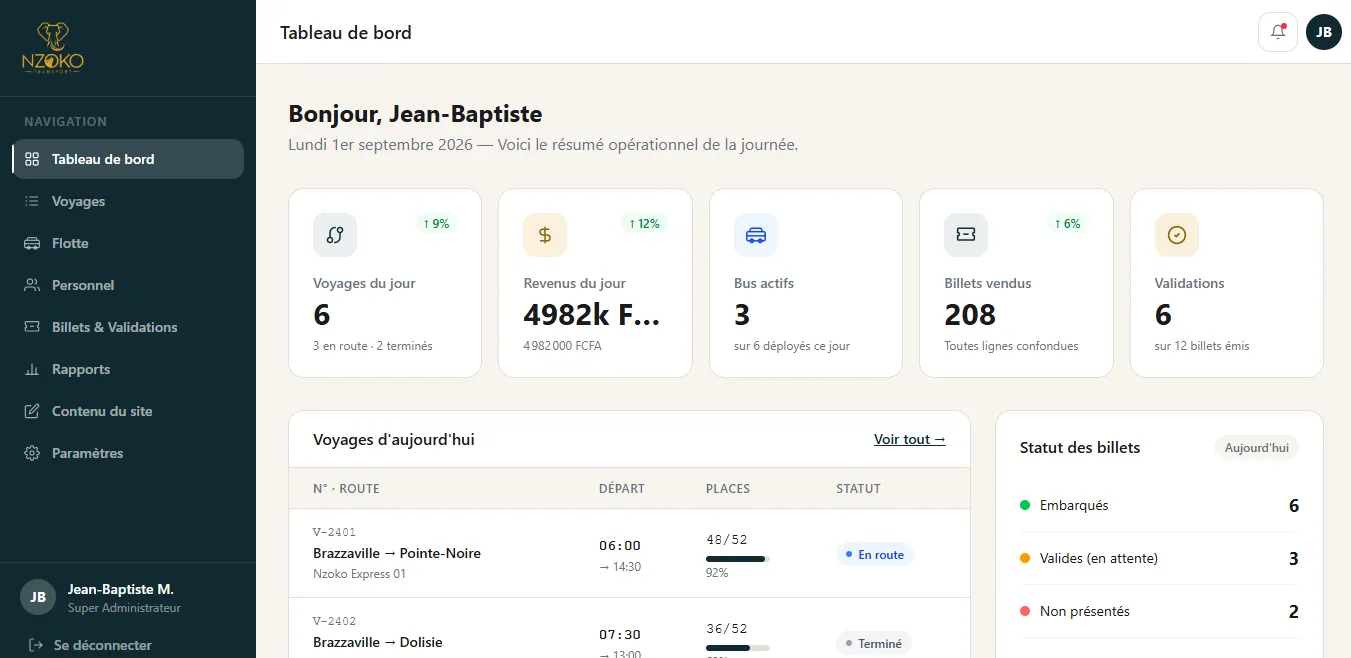Image resolution: width=1351 pixels, height=658 pixels.
Task: Click the STATUT column header
Action: 858,489
